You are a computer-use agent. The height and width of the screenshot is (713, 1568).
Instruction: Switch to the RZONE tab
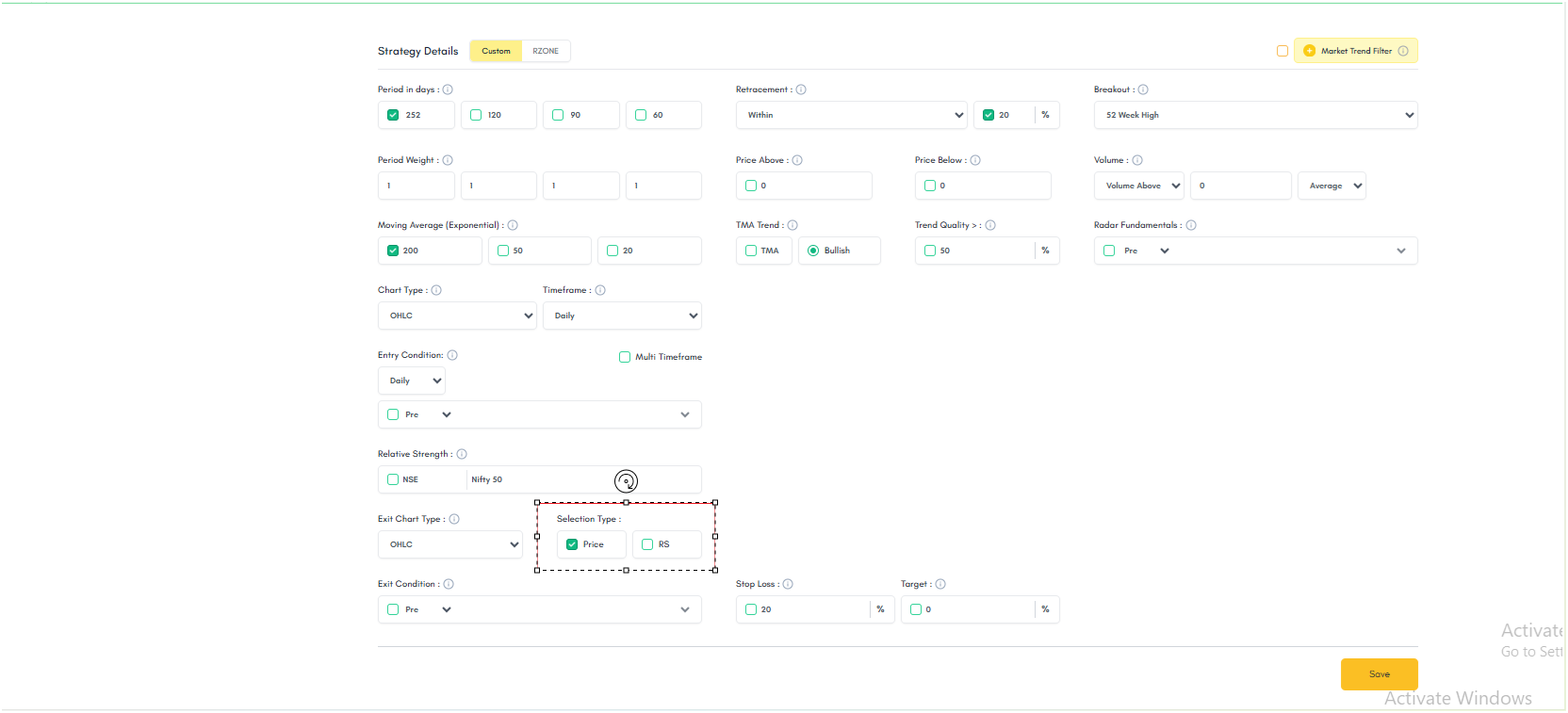point(546,51)
